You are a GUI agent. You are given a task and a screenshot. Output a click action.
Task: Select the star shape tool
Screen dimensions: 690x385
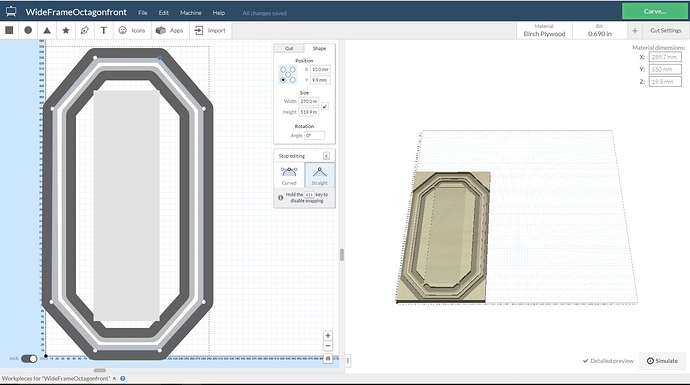pyautogui.click(x=66, y=30)
